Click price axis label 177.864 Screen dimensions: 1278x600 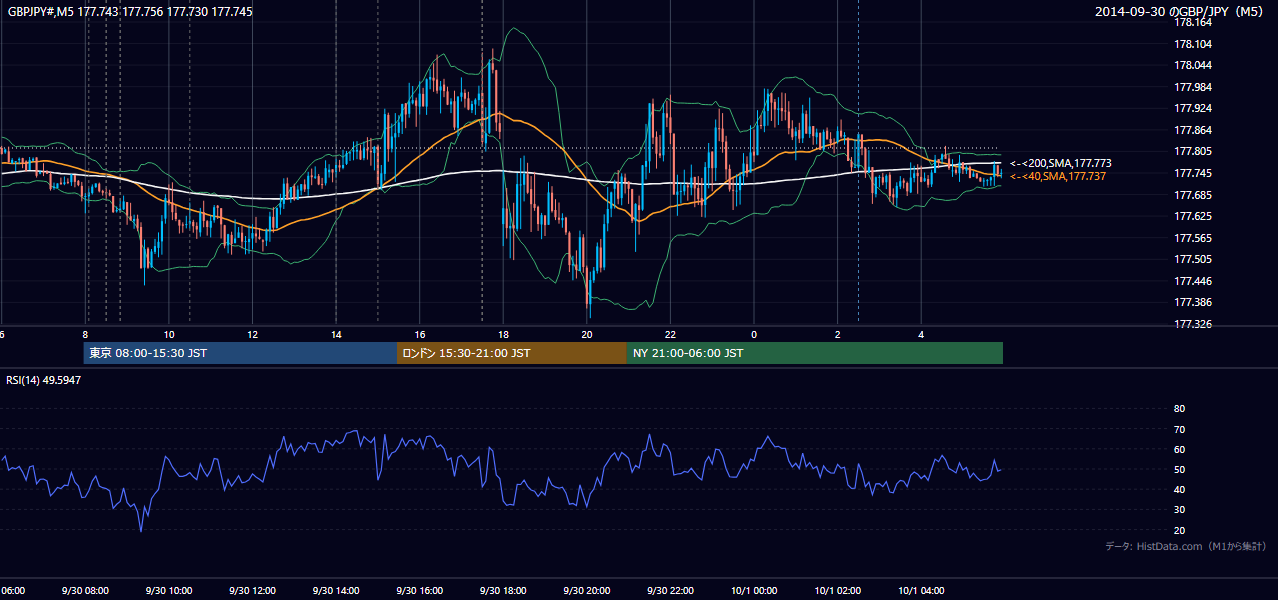click(1193, 130)
